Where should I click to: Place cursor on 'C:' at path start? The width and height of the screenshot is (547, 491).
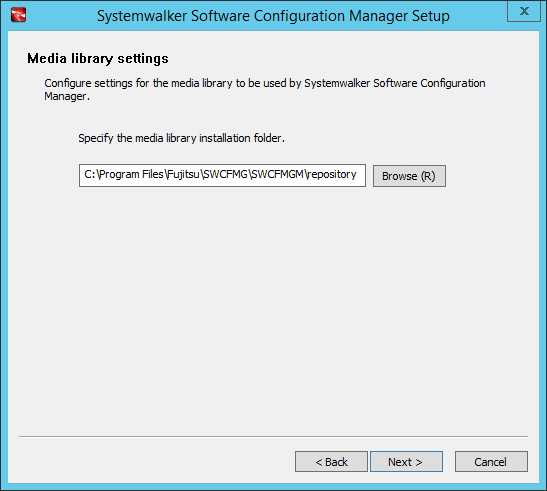[89, 174]
